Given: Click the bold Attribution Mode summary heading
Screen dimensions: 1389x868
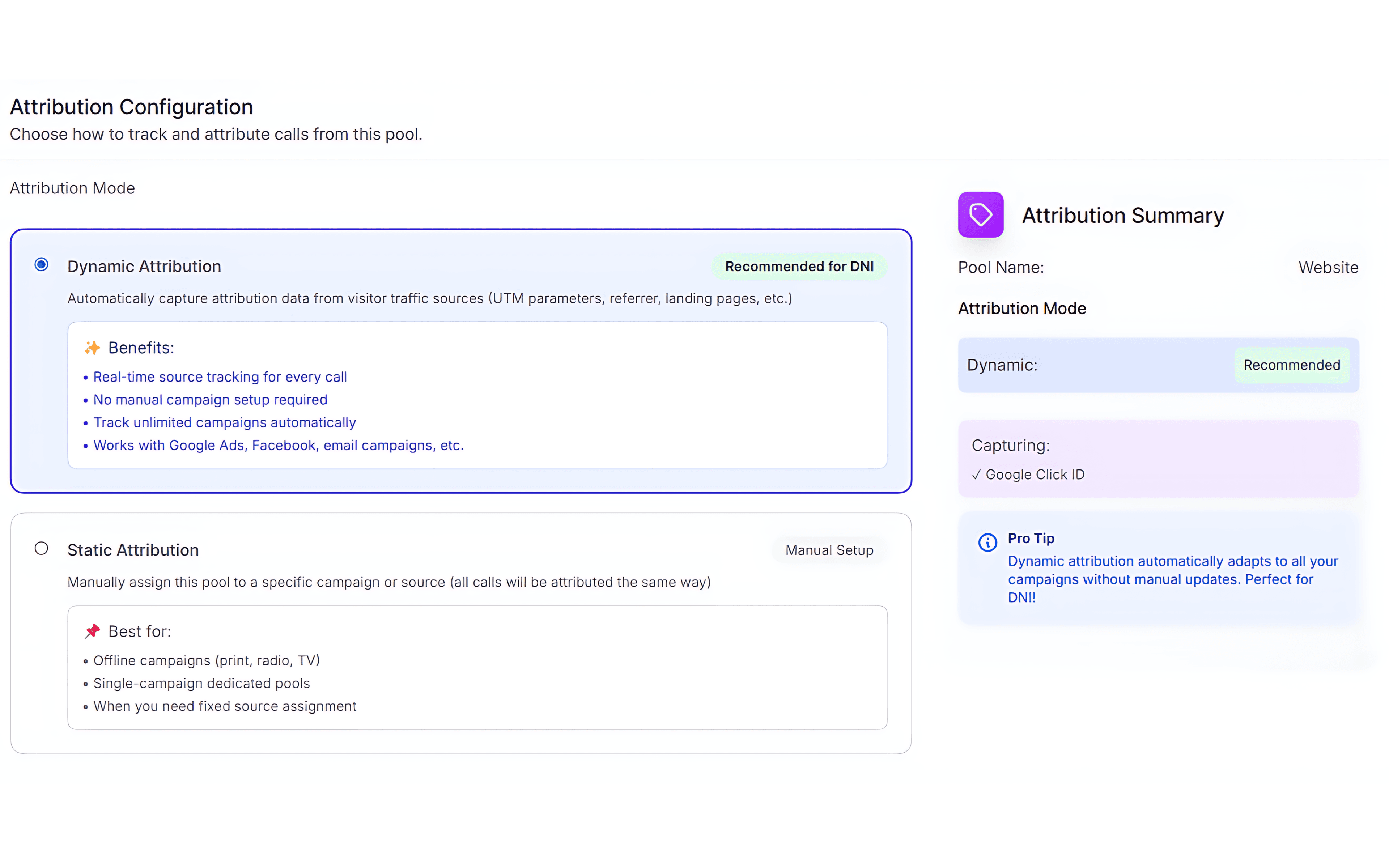Looking at the screenshot, I should point(1021,309).
